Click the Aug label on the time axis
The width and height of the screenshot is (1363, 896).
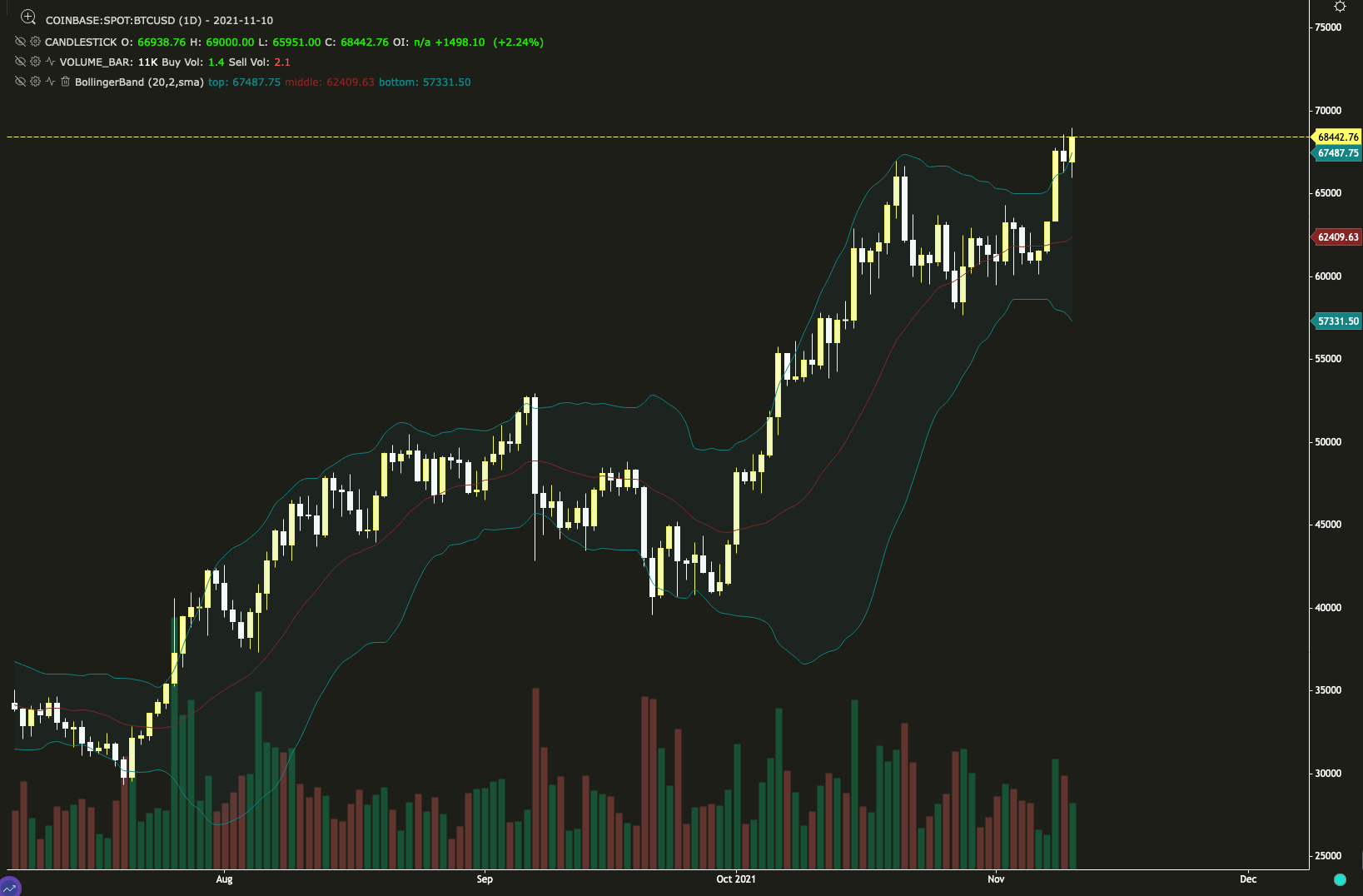click(224, 879)
